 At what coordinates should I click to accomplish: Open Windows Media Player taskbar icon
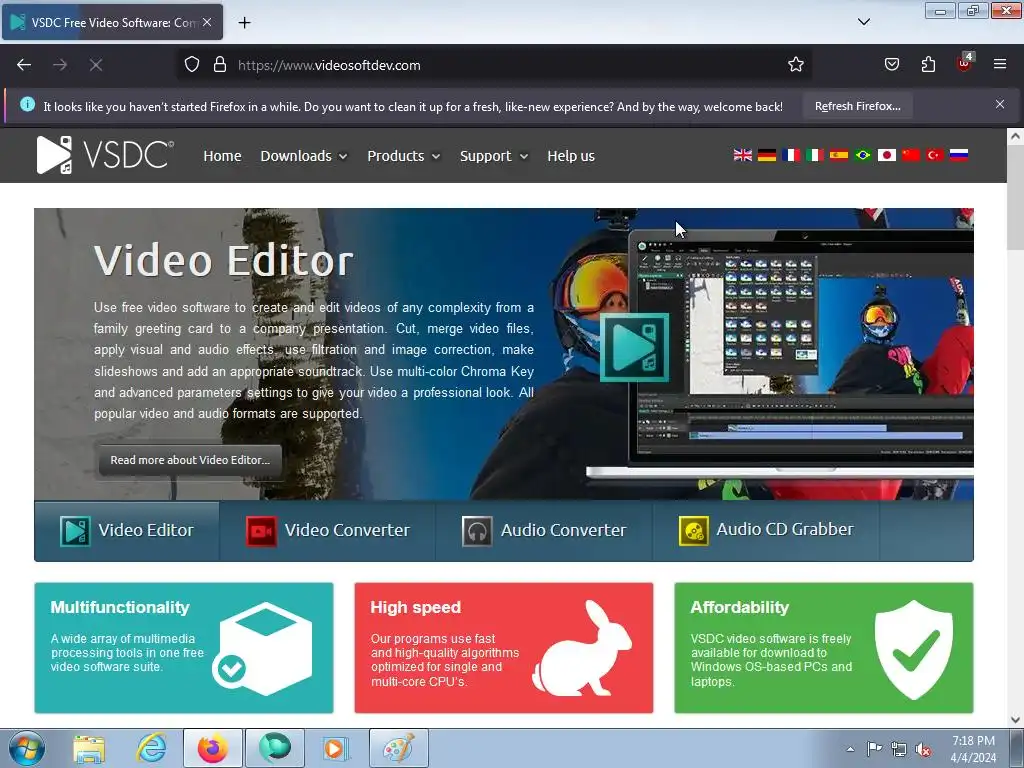tap(336, 748)
